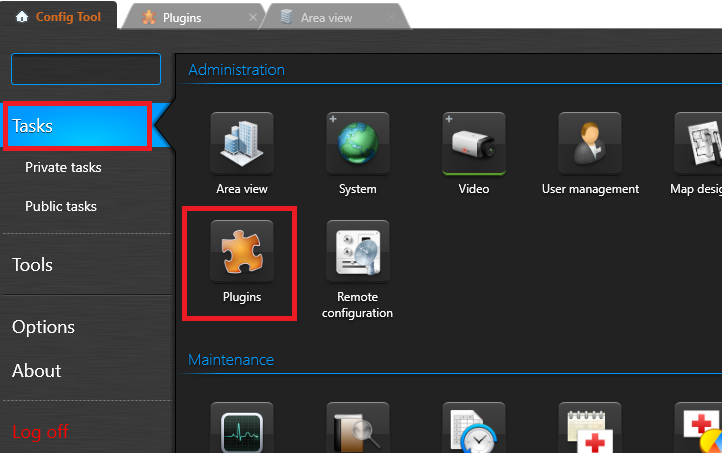Viewport: 722px width, 453px height.
Task: Open the Remote configuration task
Action: [358, 251]
